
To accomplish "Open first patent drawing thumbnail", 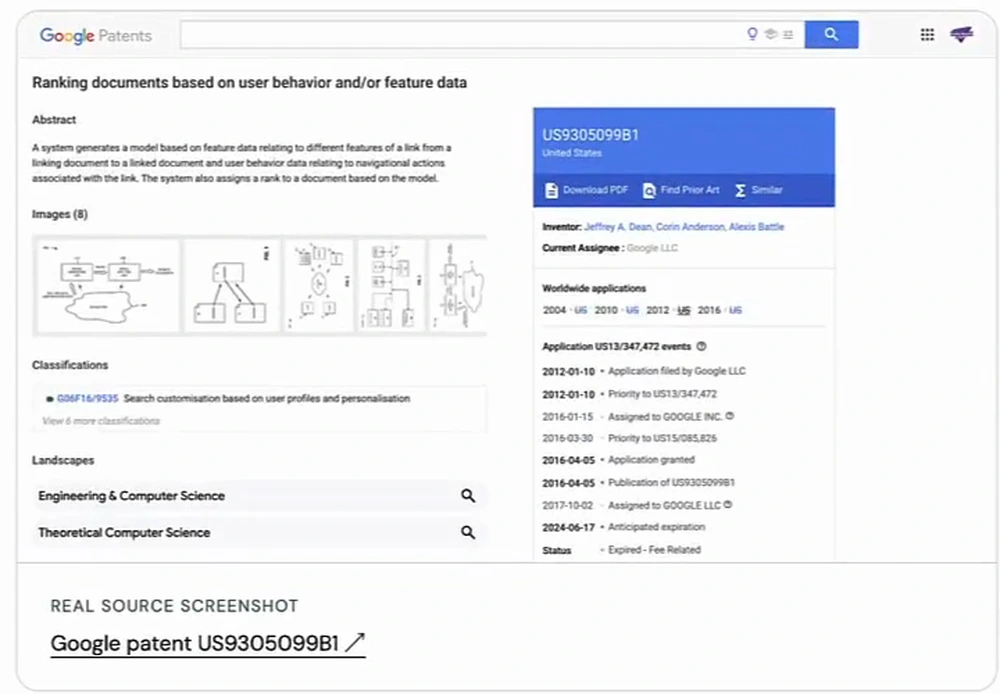I will click(x=108, y=286).
